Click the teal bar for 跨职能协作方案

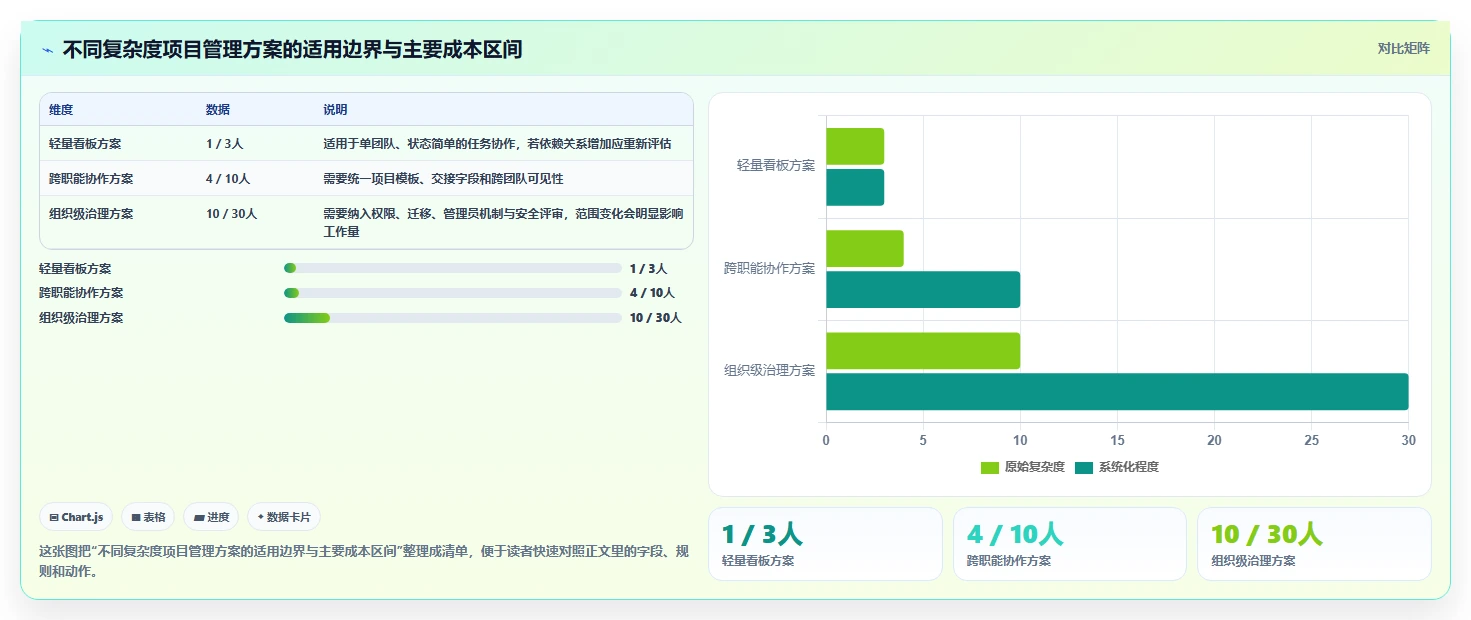[x=923, y=289]
